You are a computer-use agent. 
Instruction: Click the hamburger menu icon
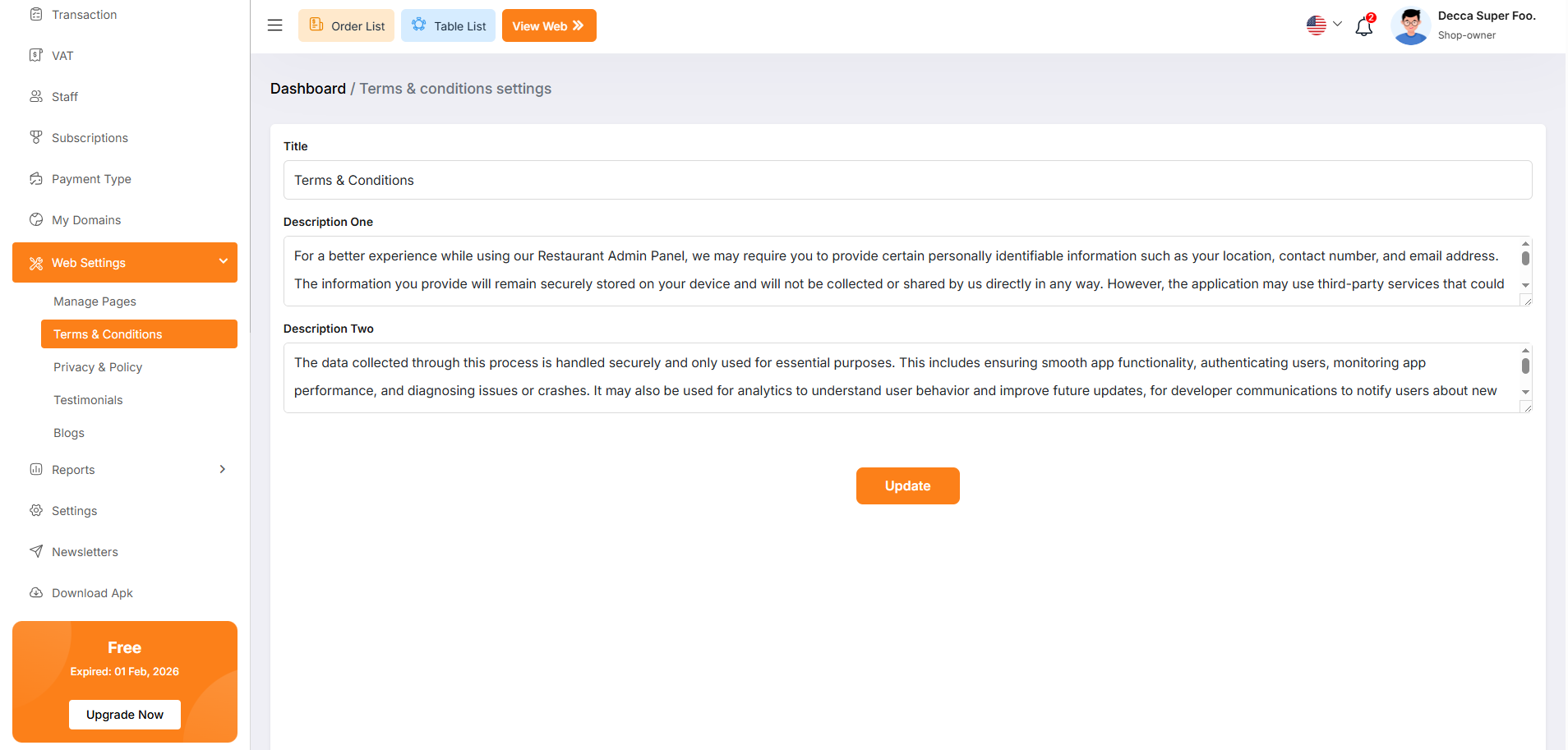pyautogui.click(x=274, y=25)
